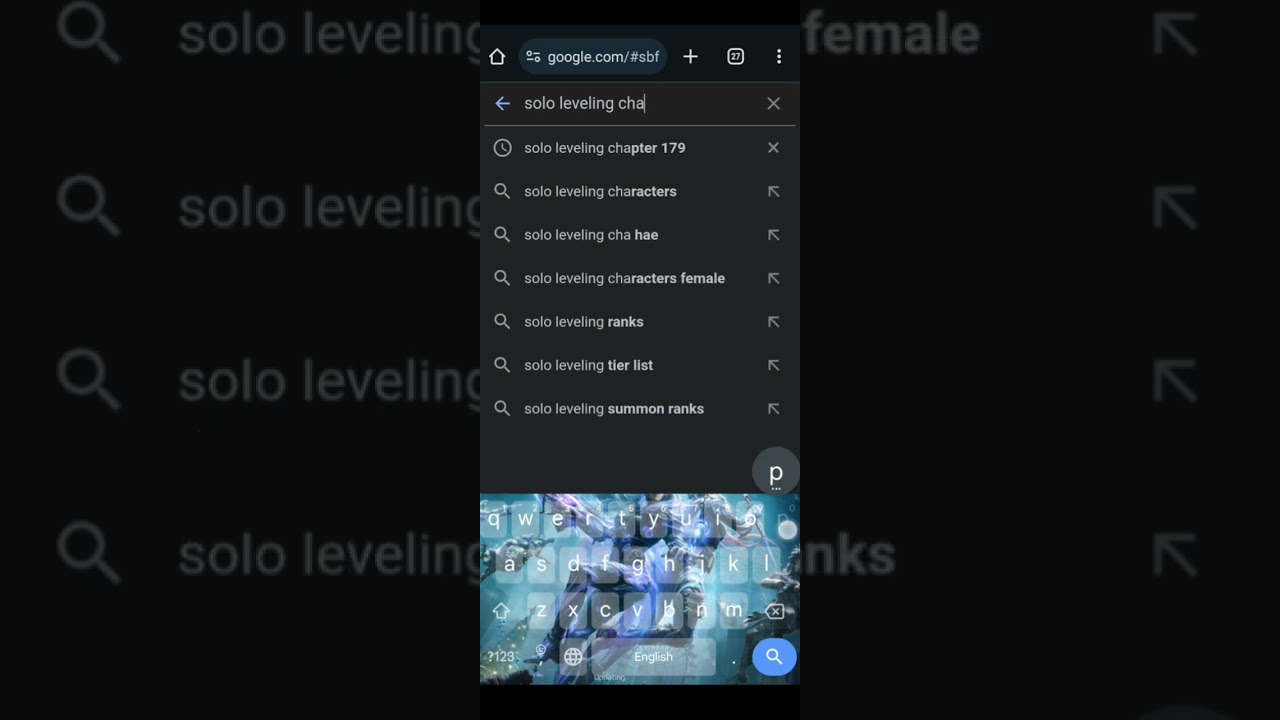Tap the 'm' key
1280x720 pixels.
[733, 611]
